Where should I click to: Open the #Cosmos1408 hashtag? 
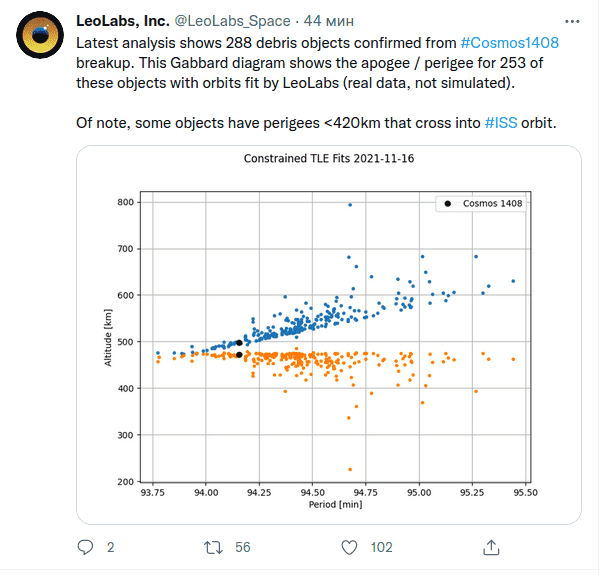tap(510, 43)
